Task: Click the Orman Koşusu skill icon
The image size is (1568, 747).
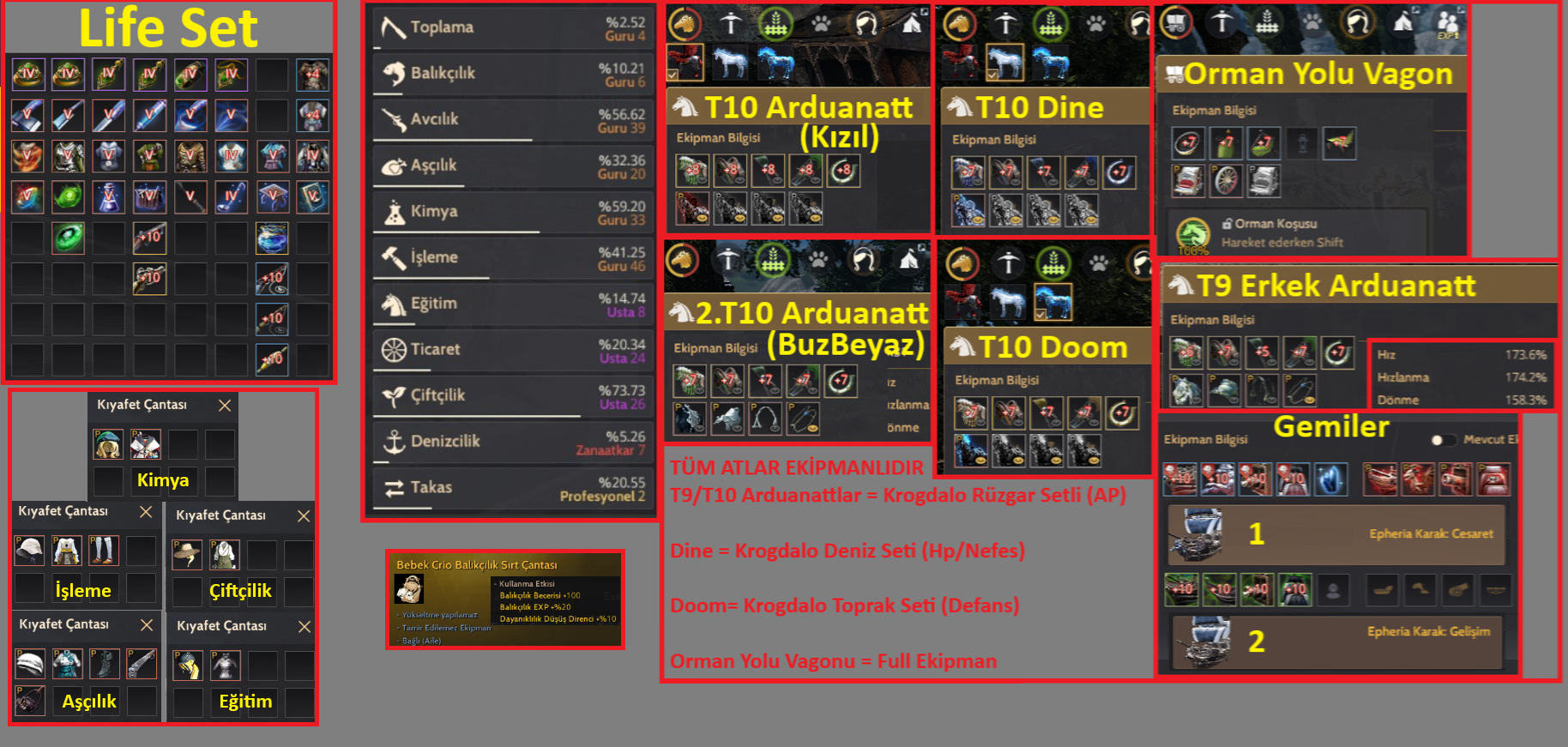Action: coord(1192,233)
